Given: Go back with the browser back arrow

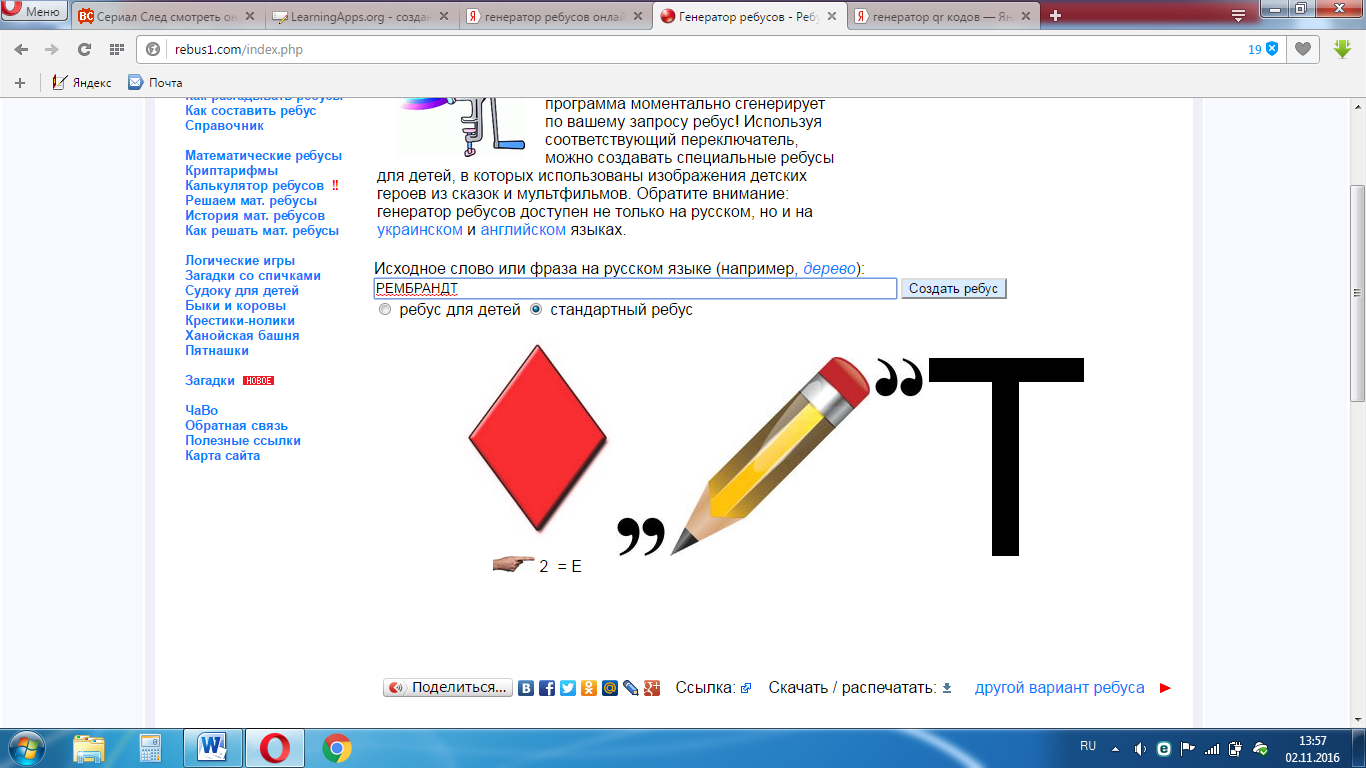Looking at the screenshot, I should 21,49.
